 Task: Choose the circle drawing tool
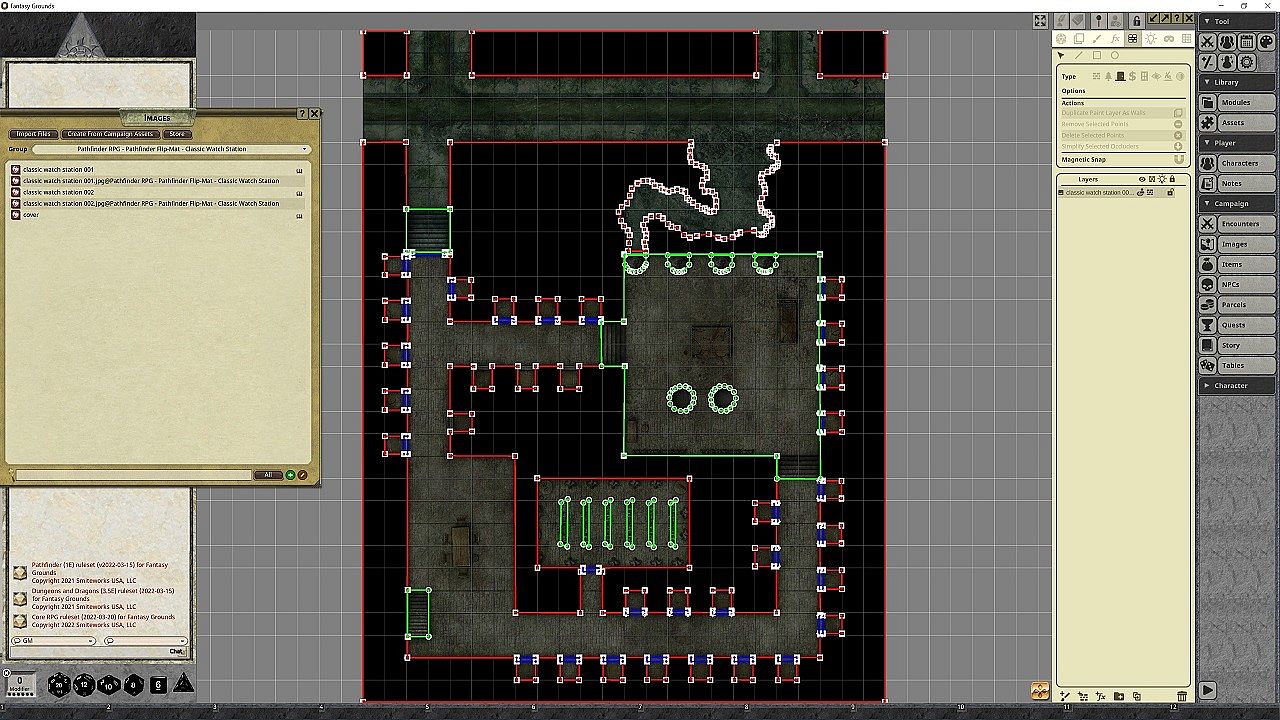(x=1115, y=56)
